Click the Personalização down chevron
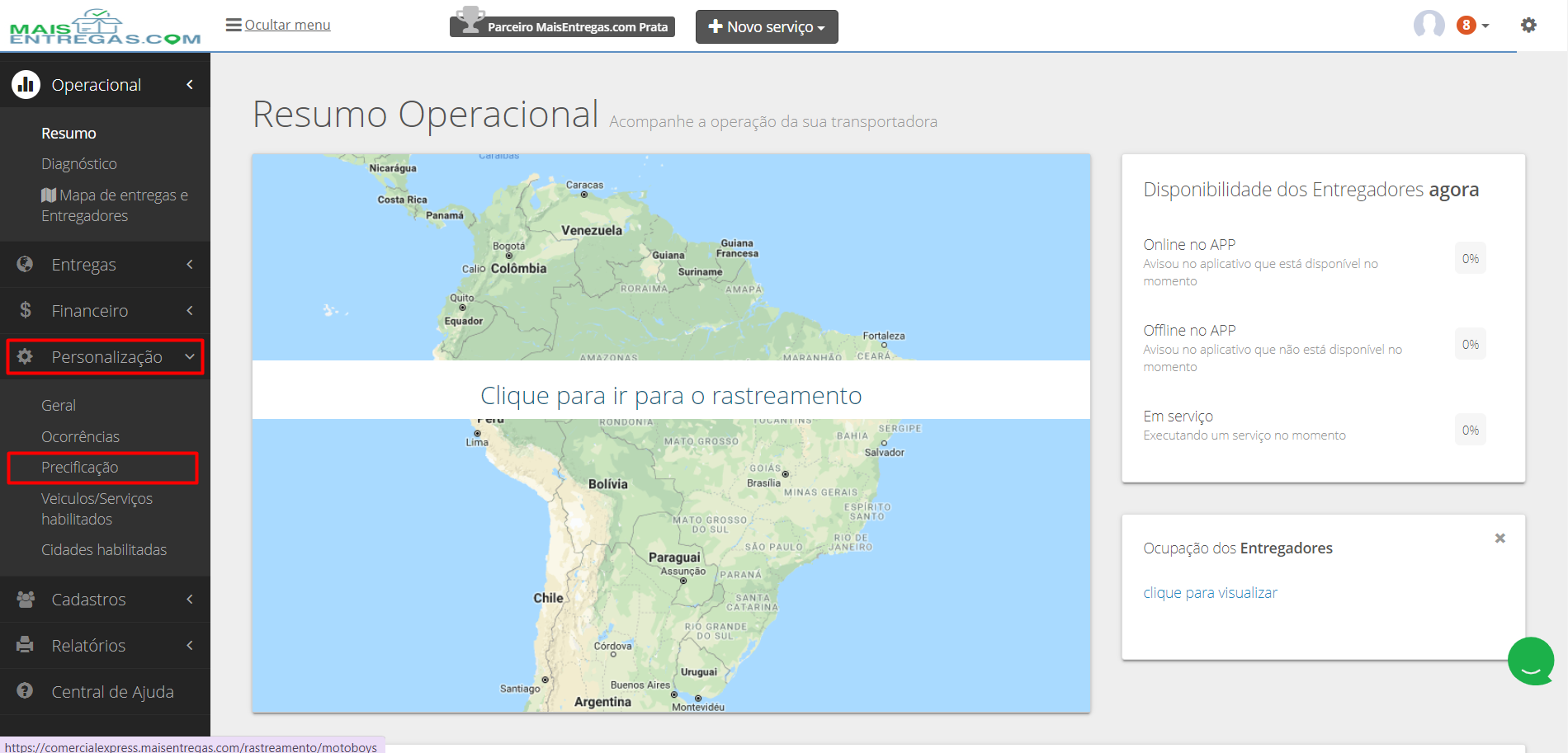Image resolution: width=1568 pixels, height=753 pixels. point(190,356)
